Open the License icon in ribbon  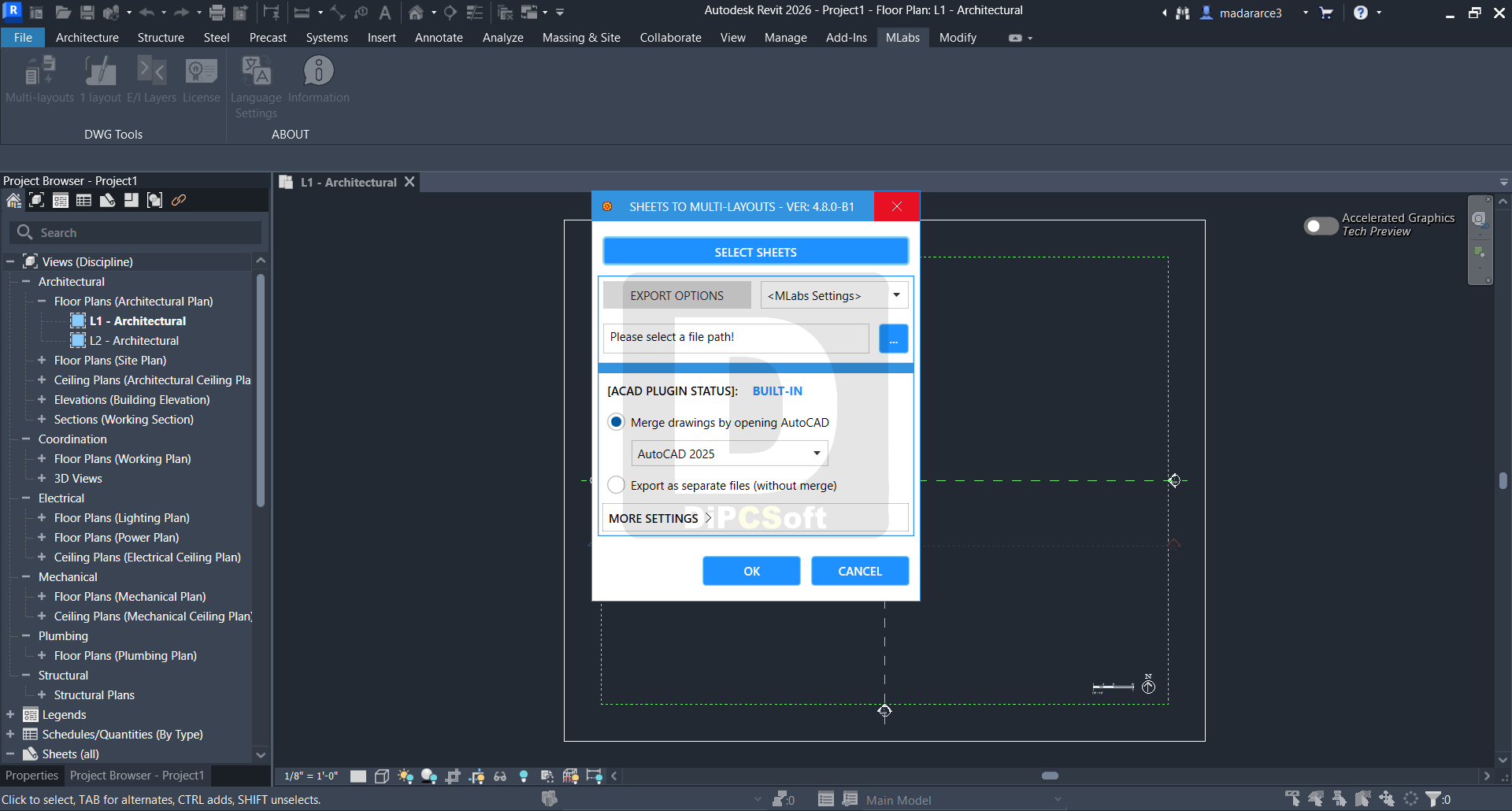pos(202,72)
